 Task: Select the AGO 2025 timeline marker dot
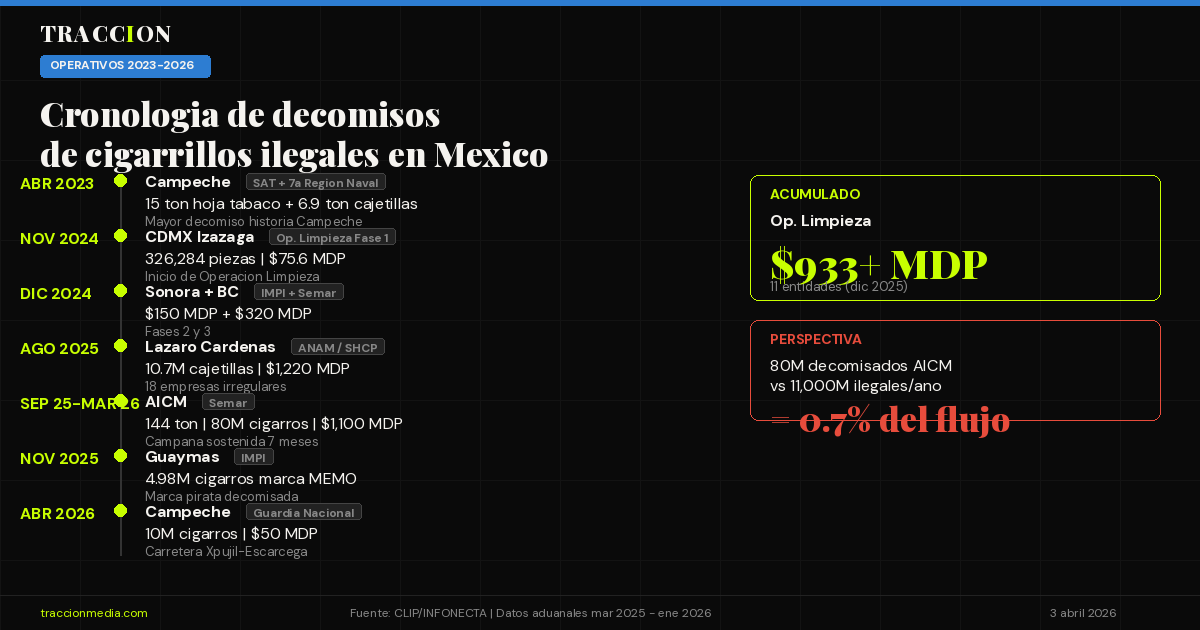(x=120, y=346)
